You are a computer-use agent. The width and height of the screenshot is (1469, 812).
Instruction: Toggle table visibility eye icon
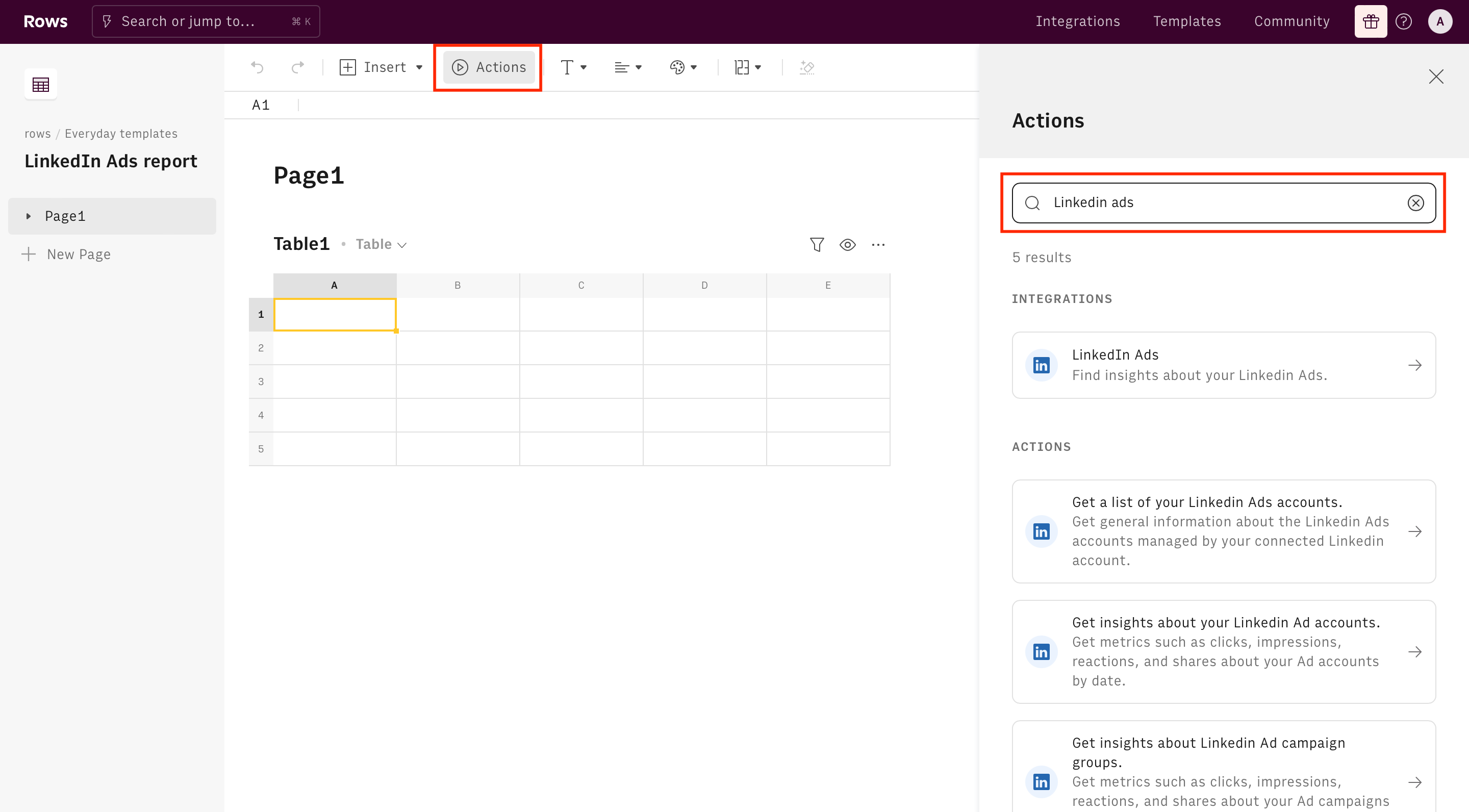(x=847, y=245)
